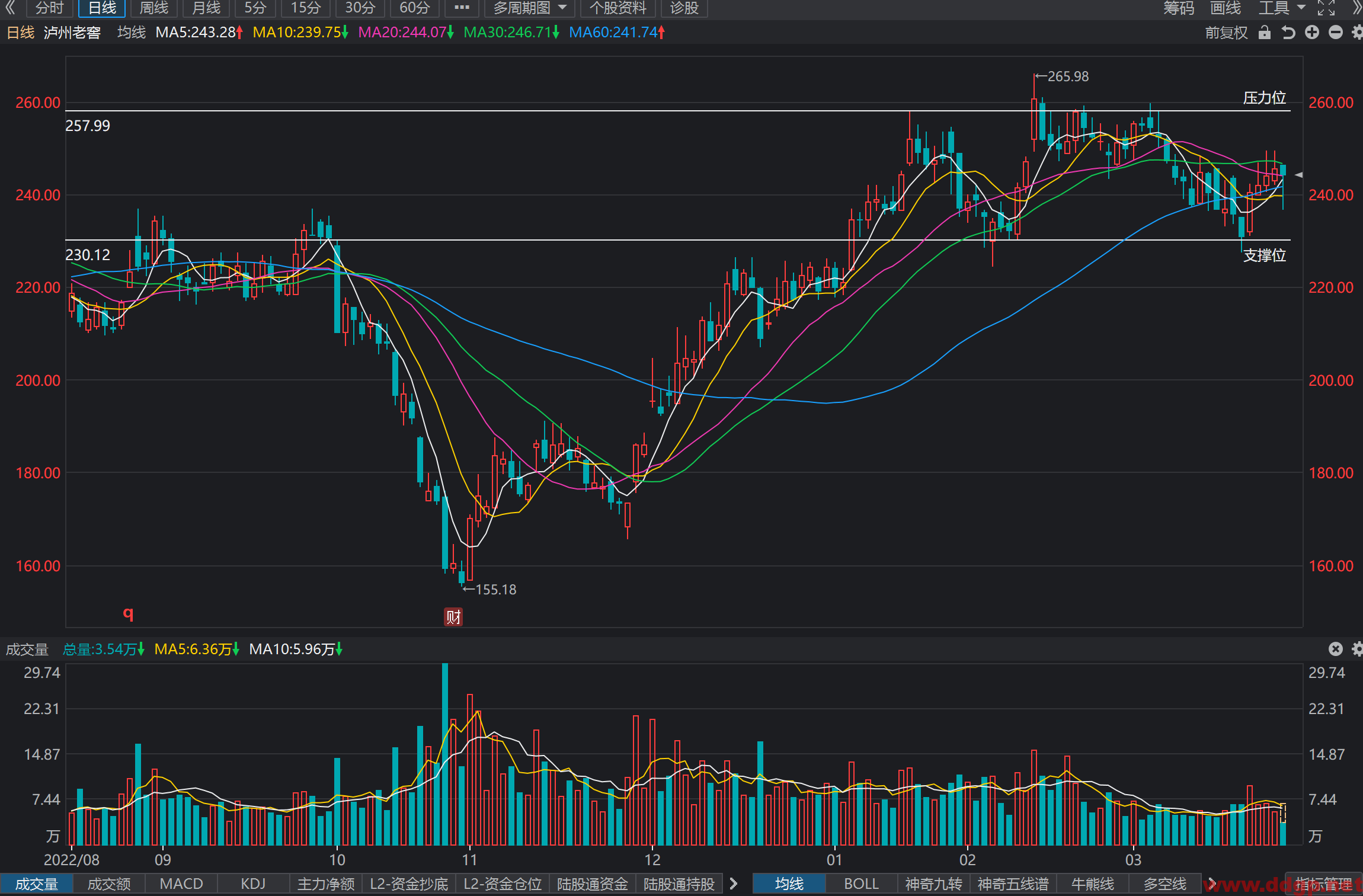Enter fullscreen with expand arrows icon

point(1326,8)
